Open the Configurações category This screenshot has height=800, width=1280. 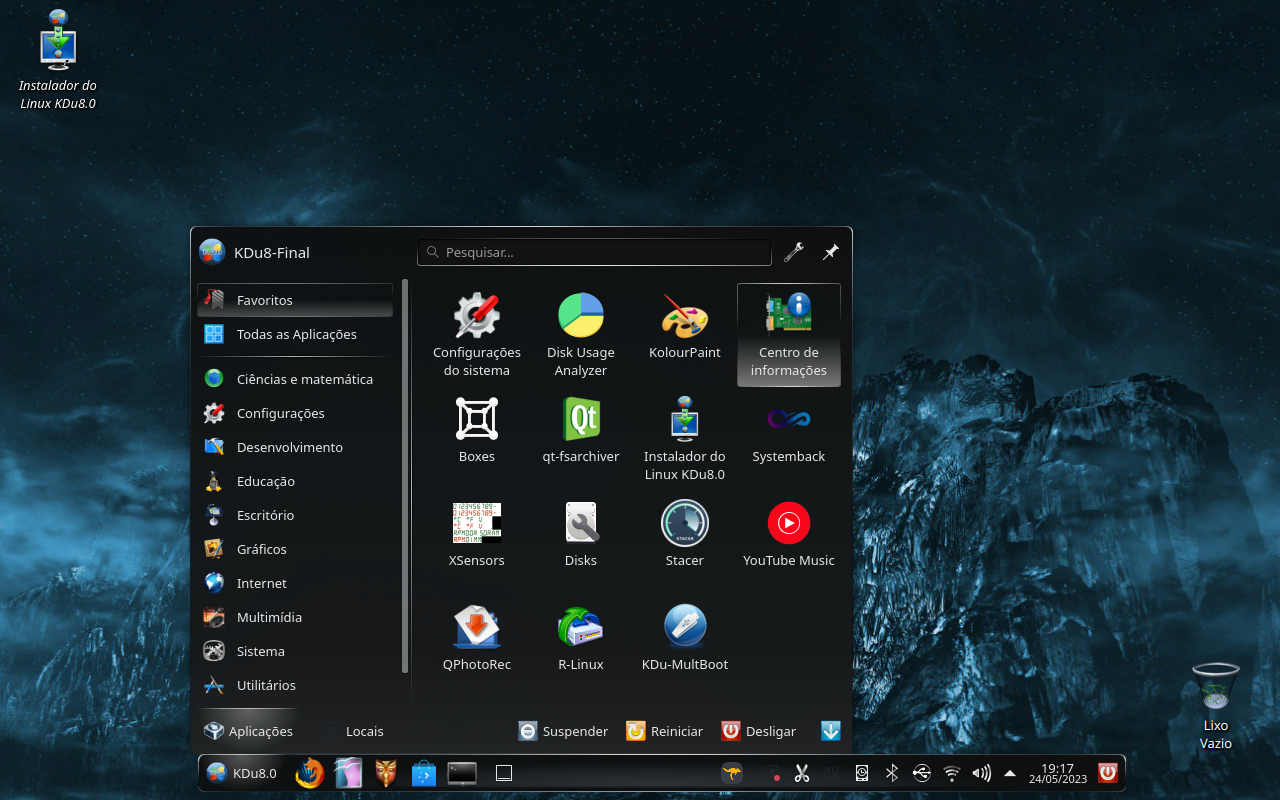[x=295, y=413]
